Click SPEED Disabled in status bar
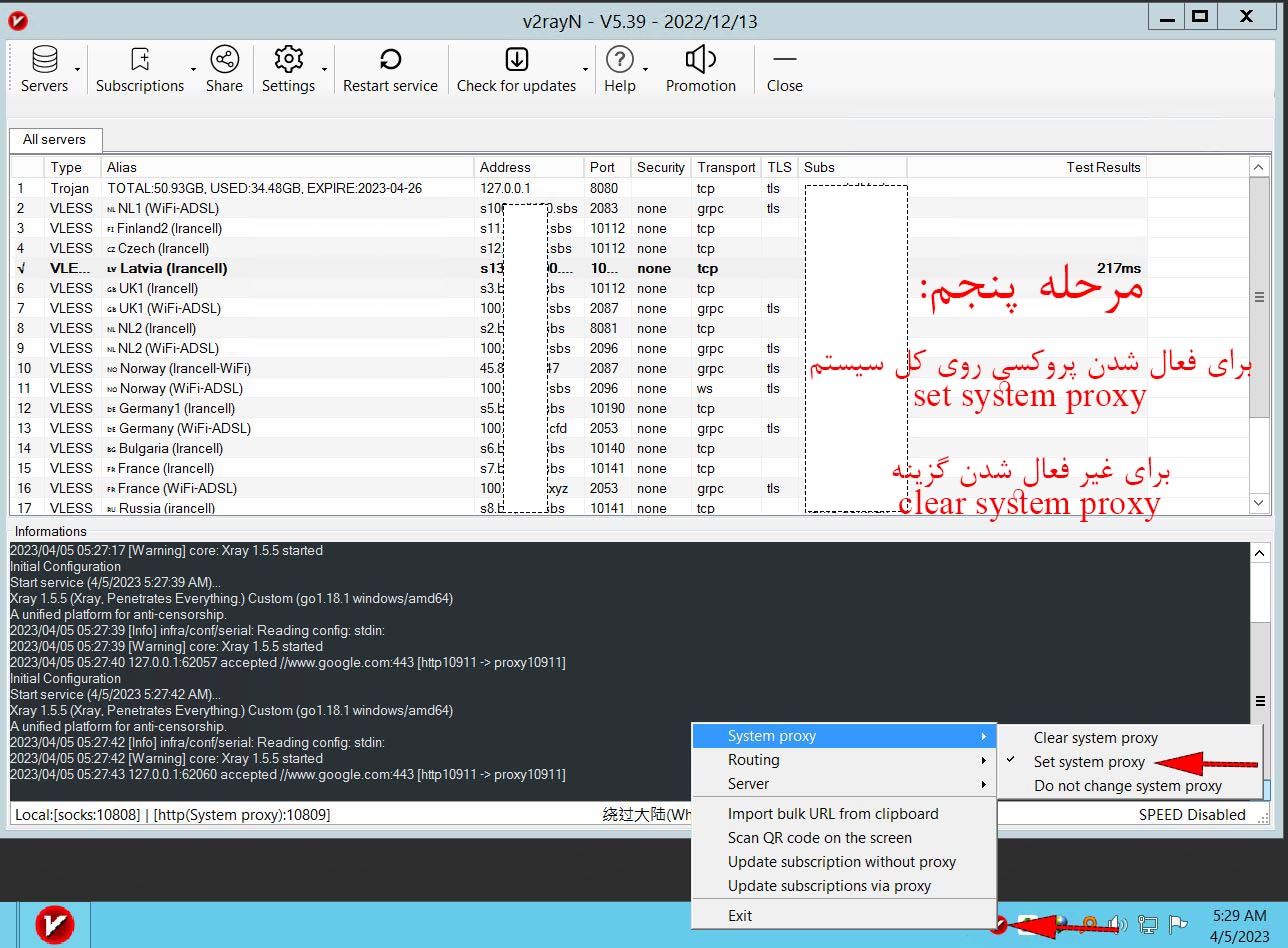This screenshot has width=1288, height=948. pos(1192,815)
